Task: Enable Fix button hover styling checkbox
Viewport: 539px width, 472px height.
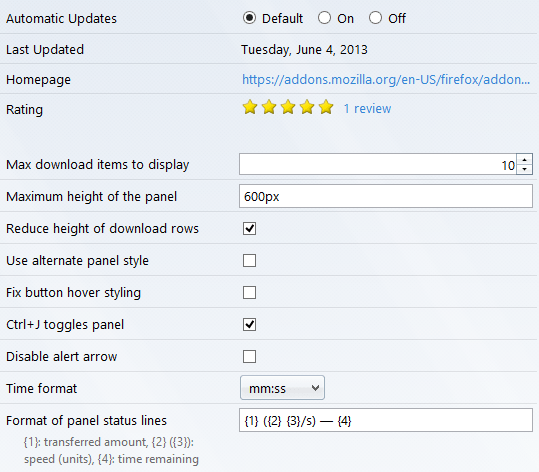Action: (x=249, y=293)
